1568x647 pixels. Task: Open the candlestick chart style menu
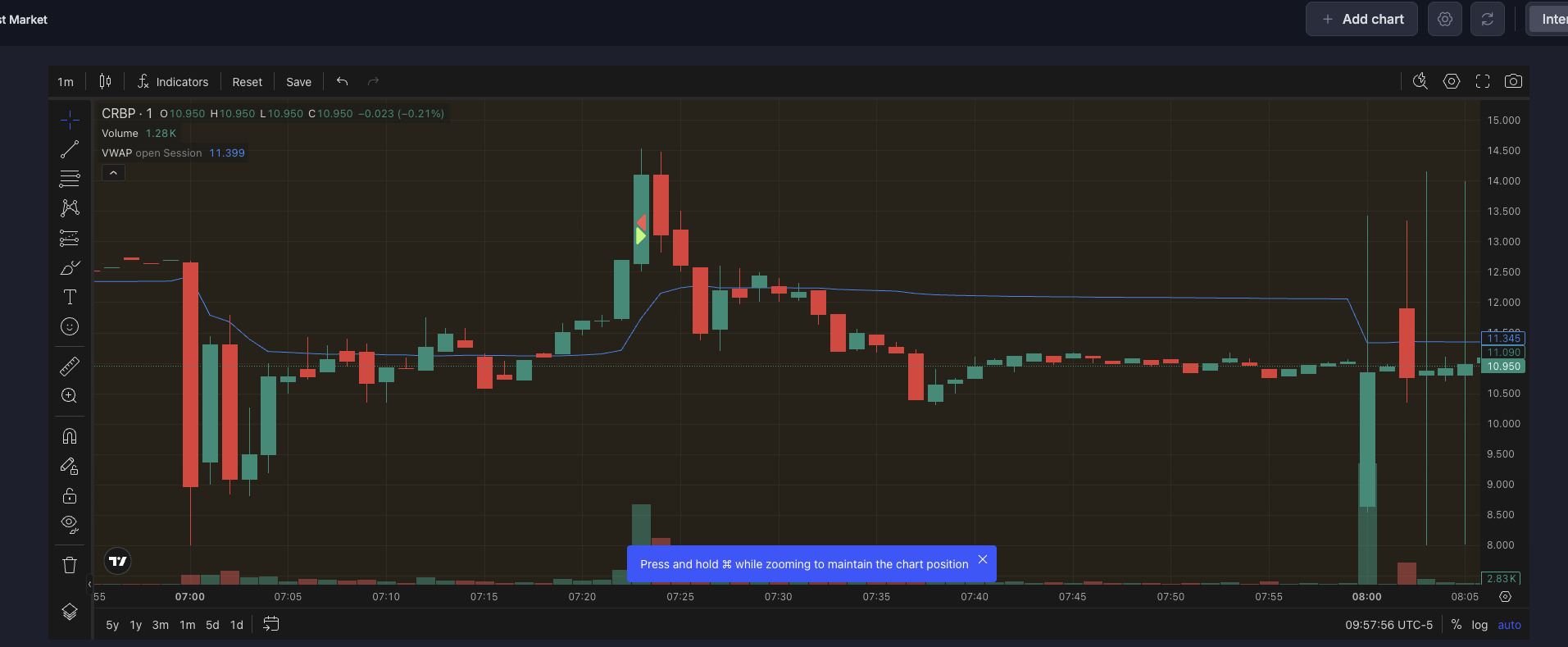[105, 81]
